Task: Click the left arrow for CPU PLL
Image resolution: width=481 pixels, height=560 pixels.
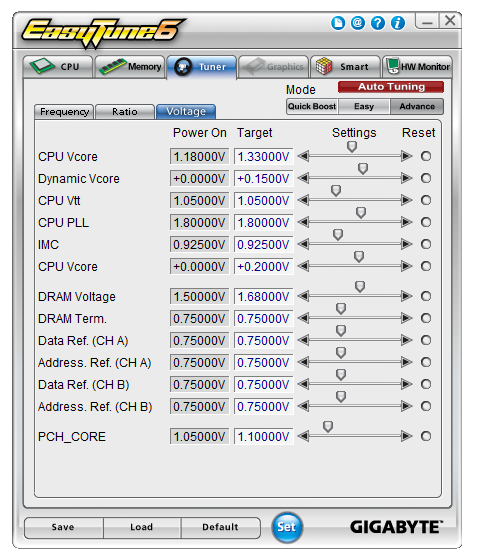Action: tap(303, 222)
